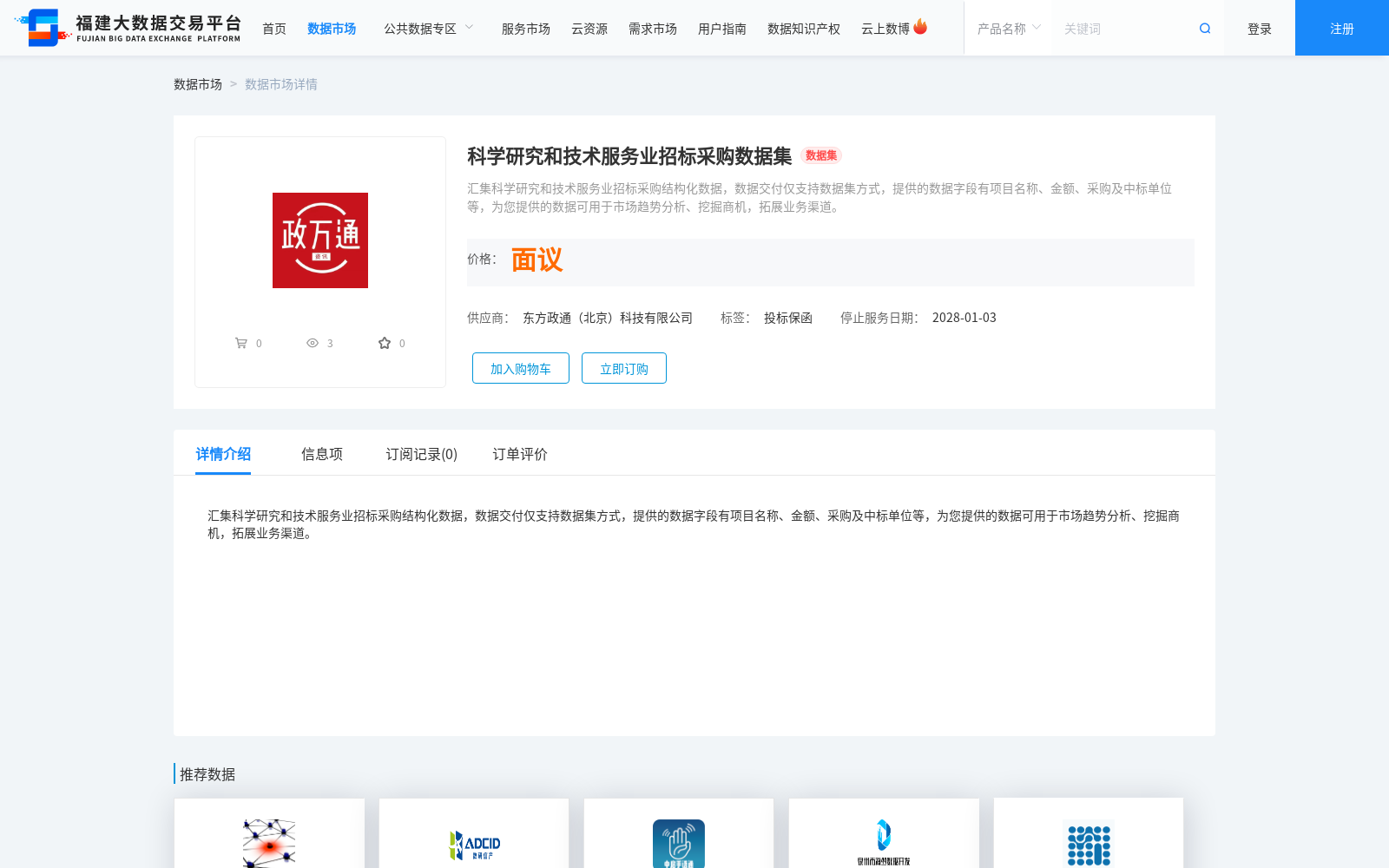Open the network-graph recommended data card
The image size is (1389, 868).
[269, 833]
